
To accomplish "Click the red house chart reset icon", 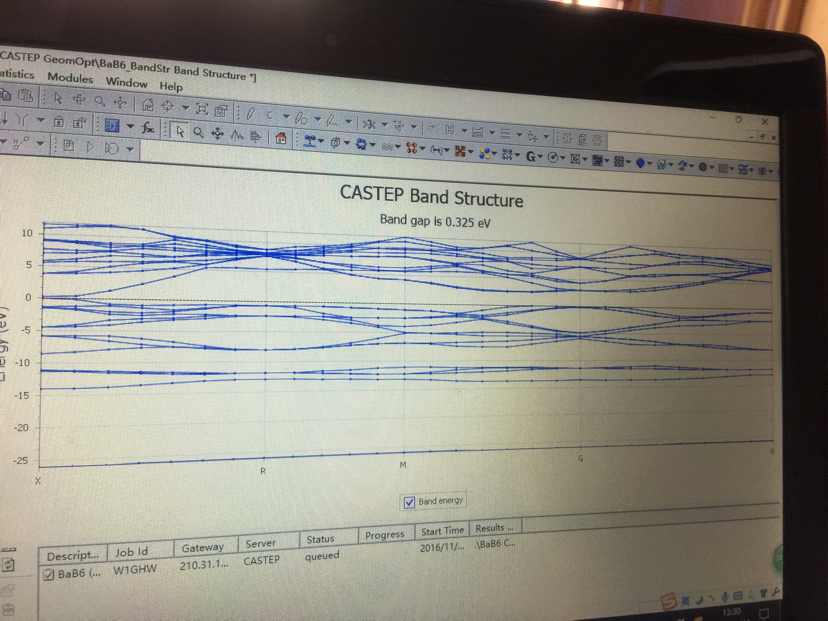I will [x=281, y=138].
